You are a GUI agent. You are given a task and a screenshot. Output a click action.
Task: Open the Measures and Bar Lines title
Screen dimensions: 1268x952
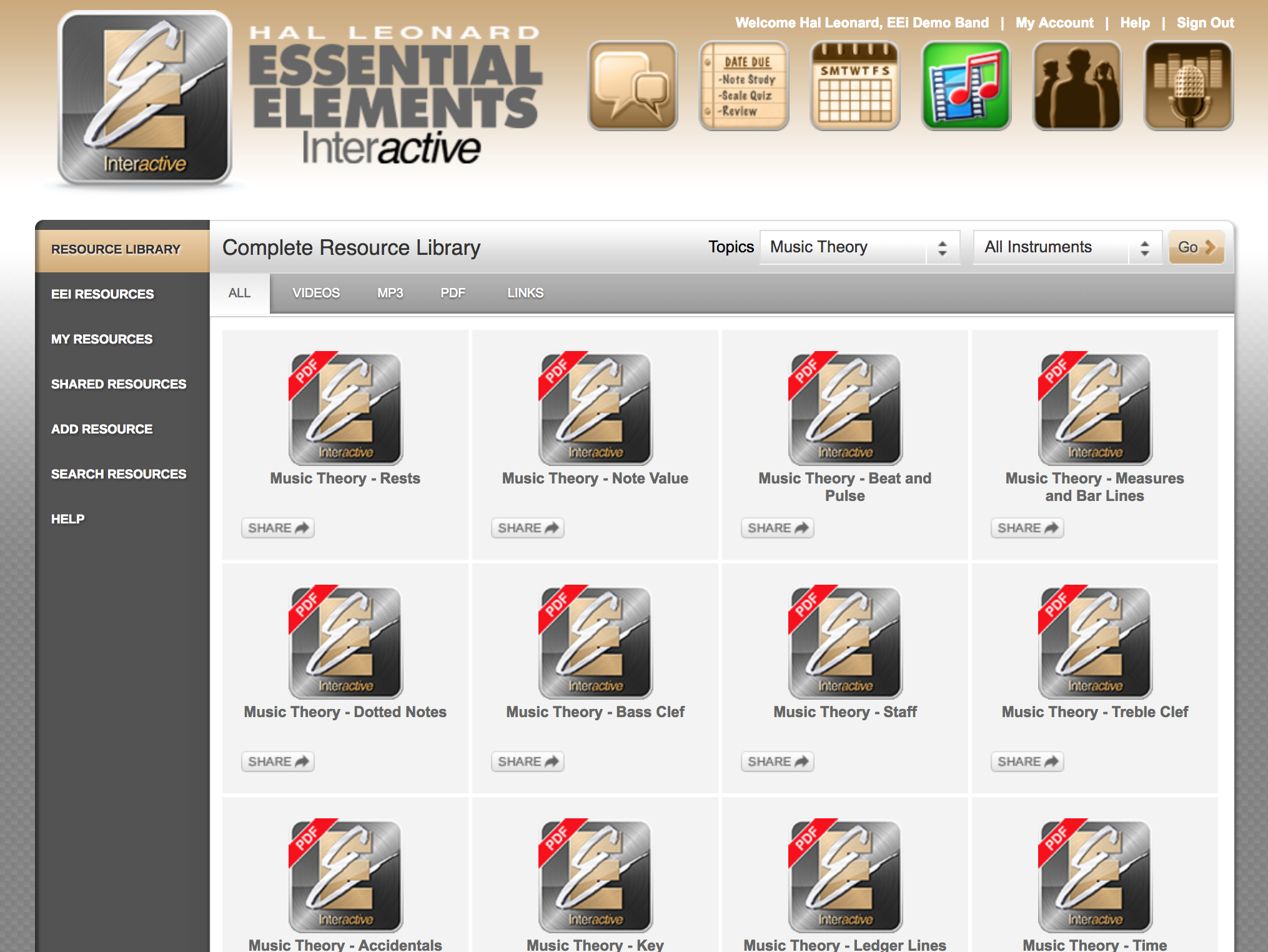[1095, 487]
